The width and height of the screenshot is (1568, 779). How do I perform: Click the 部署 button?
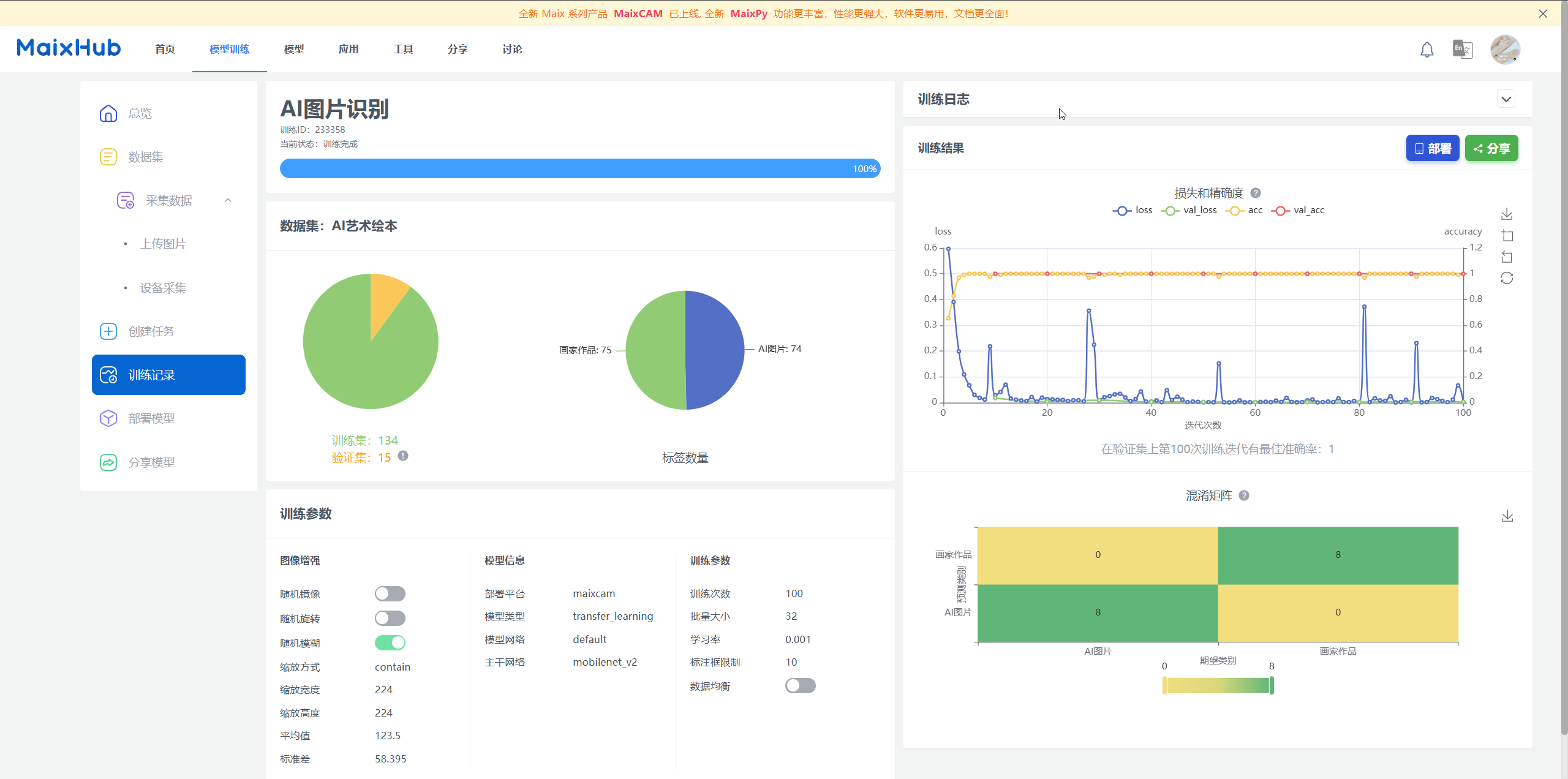tap(1433, 148)
